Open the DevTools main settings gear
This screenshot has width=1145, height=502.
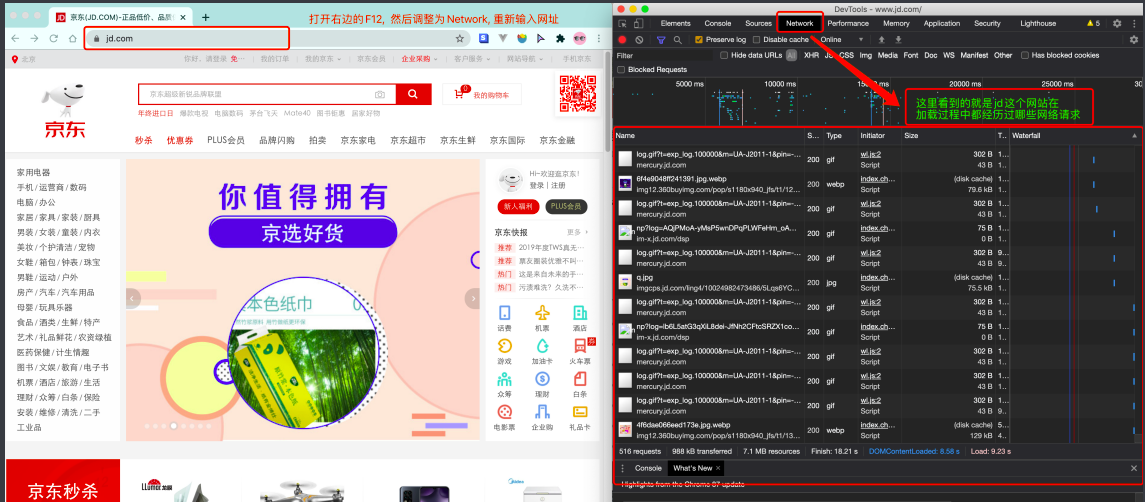pyautogui.click(x=1117, y=23)
